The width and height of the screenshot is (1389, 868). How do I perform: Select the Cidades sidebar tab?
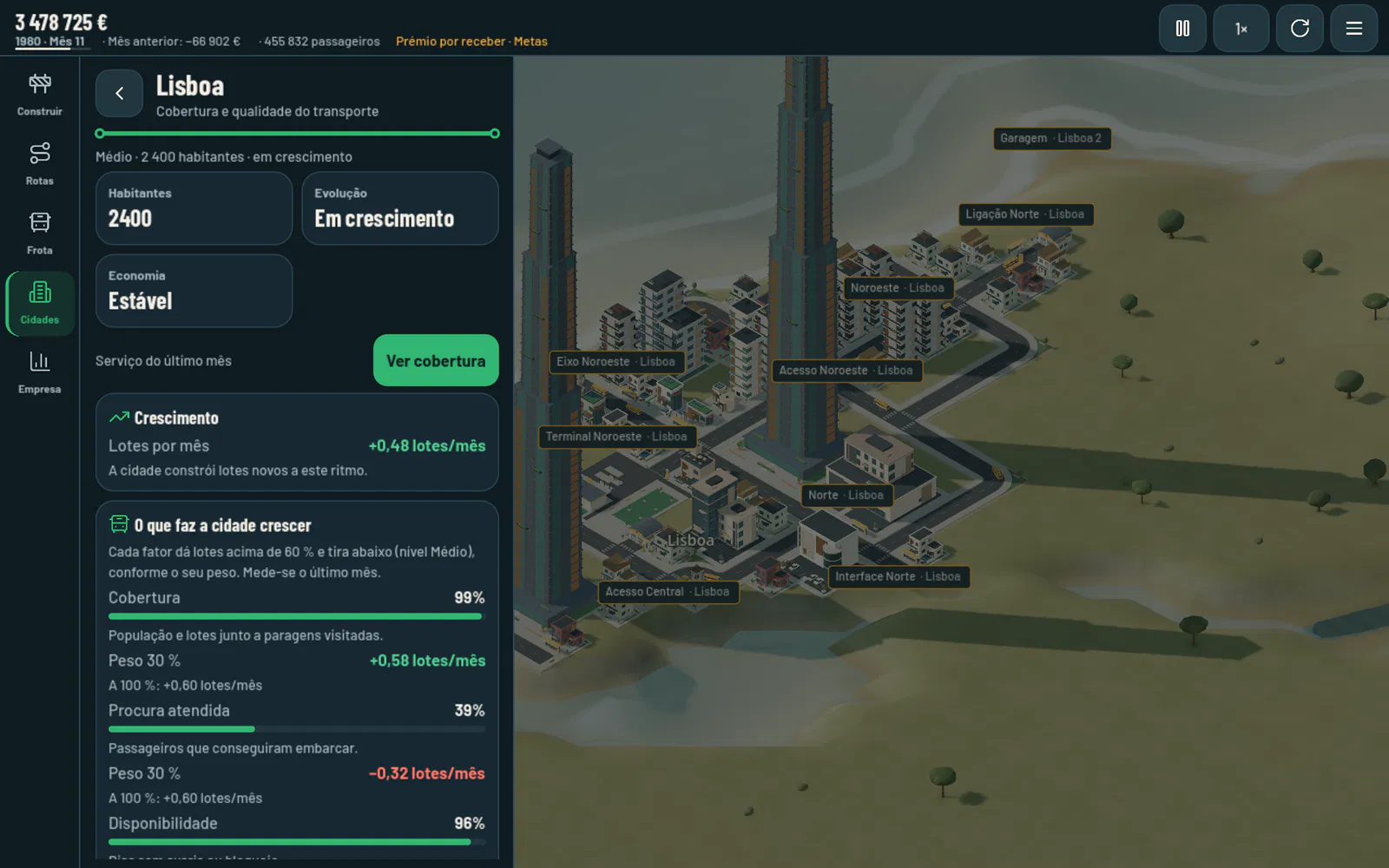click(40, 303)
